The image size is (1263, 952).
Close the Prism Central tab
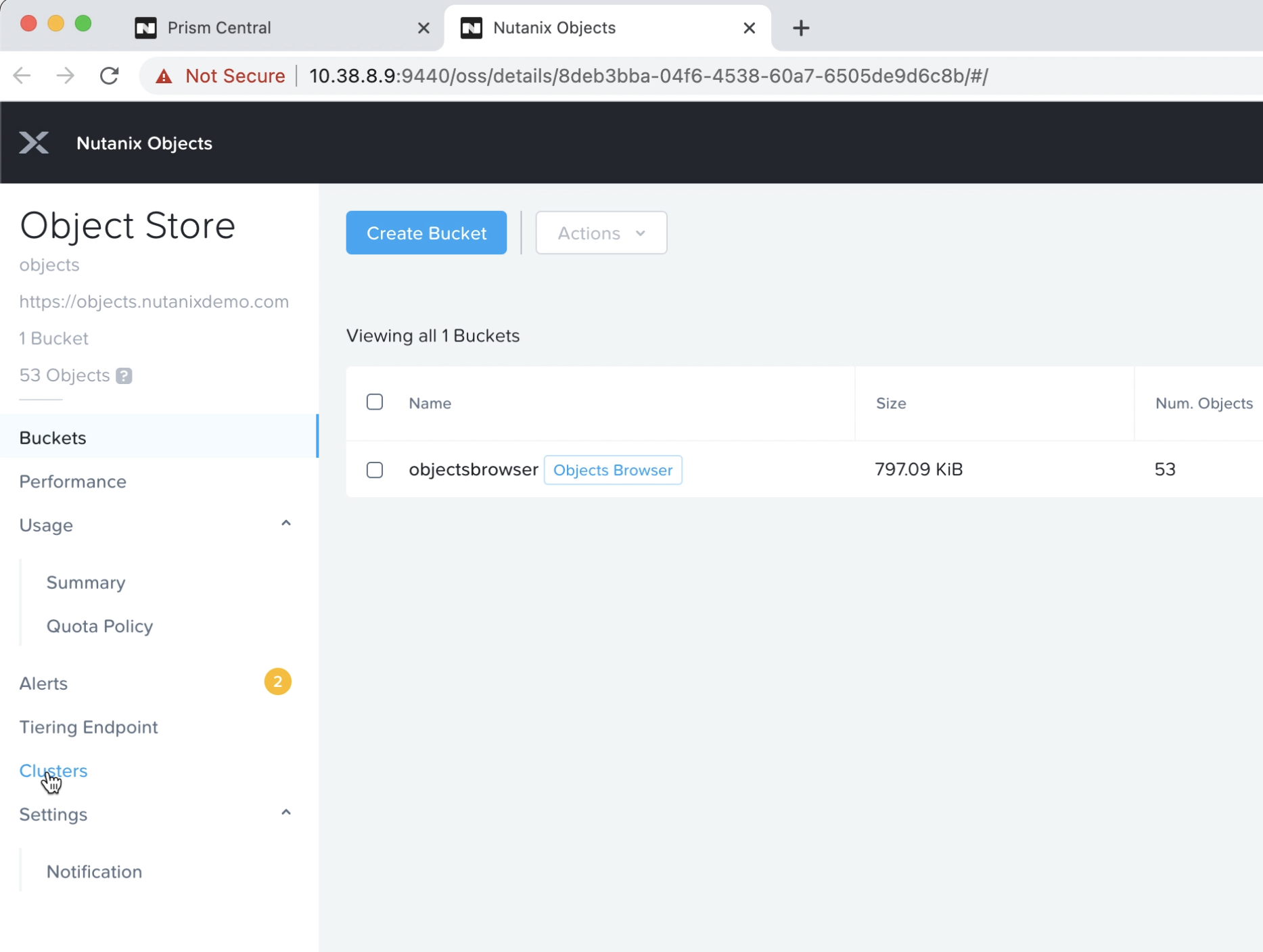tap(423, 28)
